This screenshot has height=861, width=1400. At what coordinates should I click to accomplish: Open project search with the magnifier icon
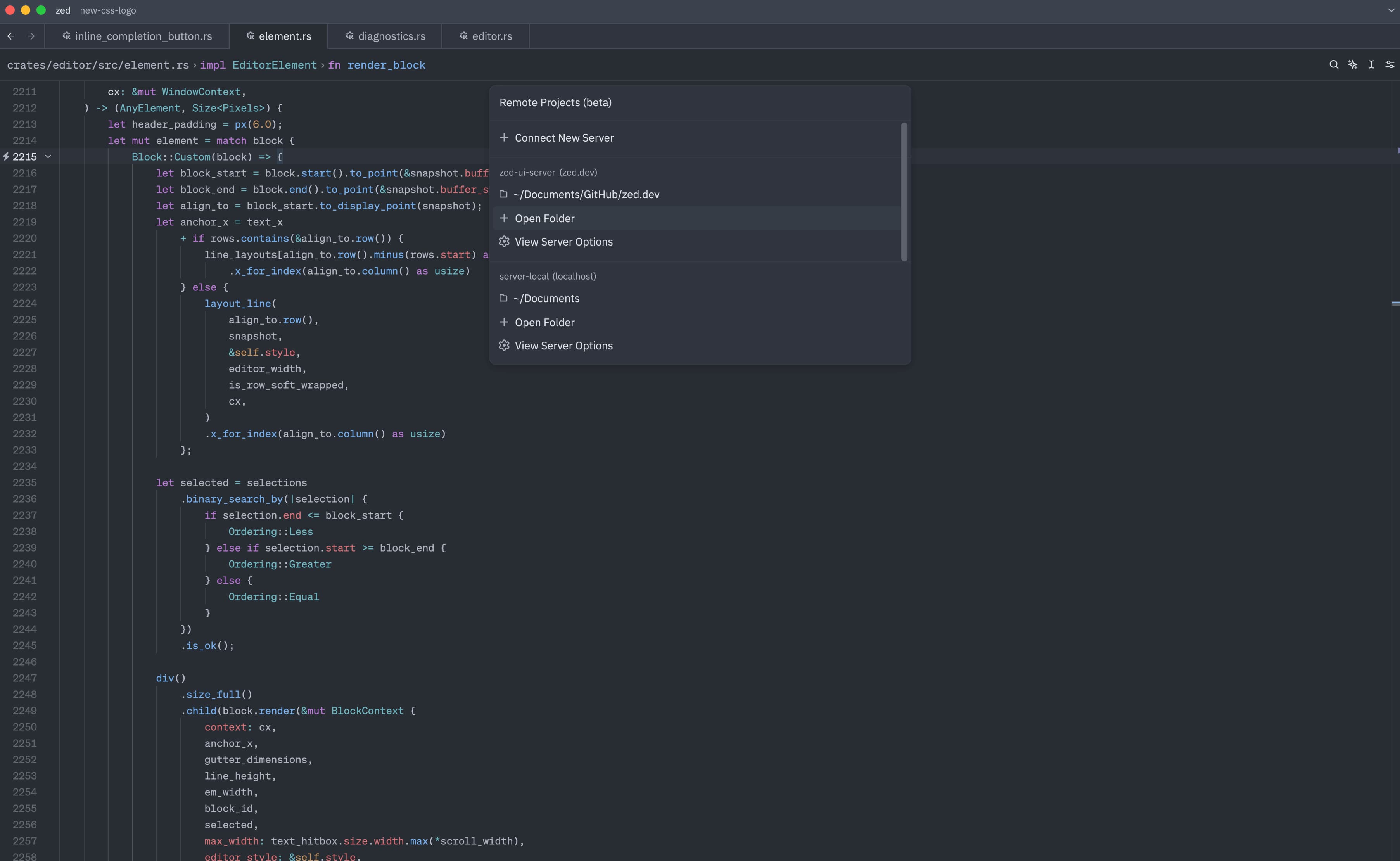click(x=1333, y=64)
